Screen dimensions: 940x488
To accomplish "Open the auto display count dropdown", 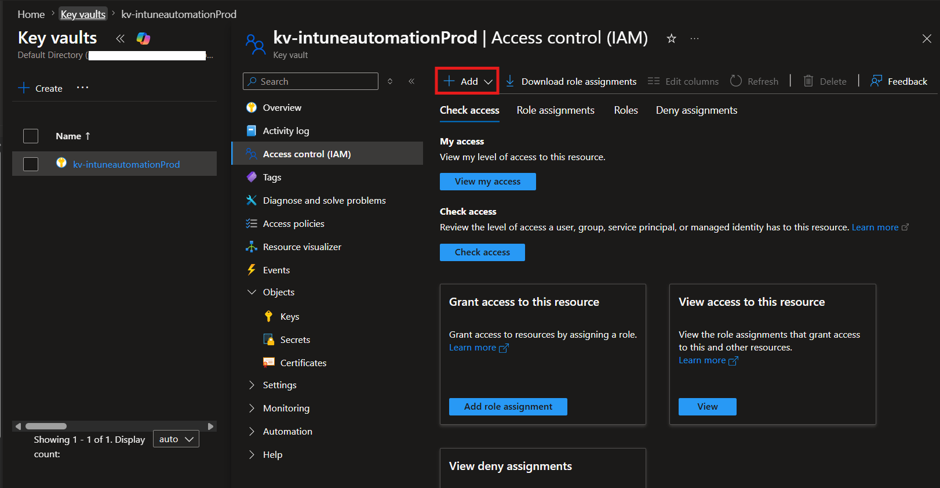I will tap(176, 439).
